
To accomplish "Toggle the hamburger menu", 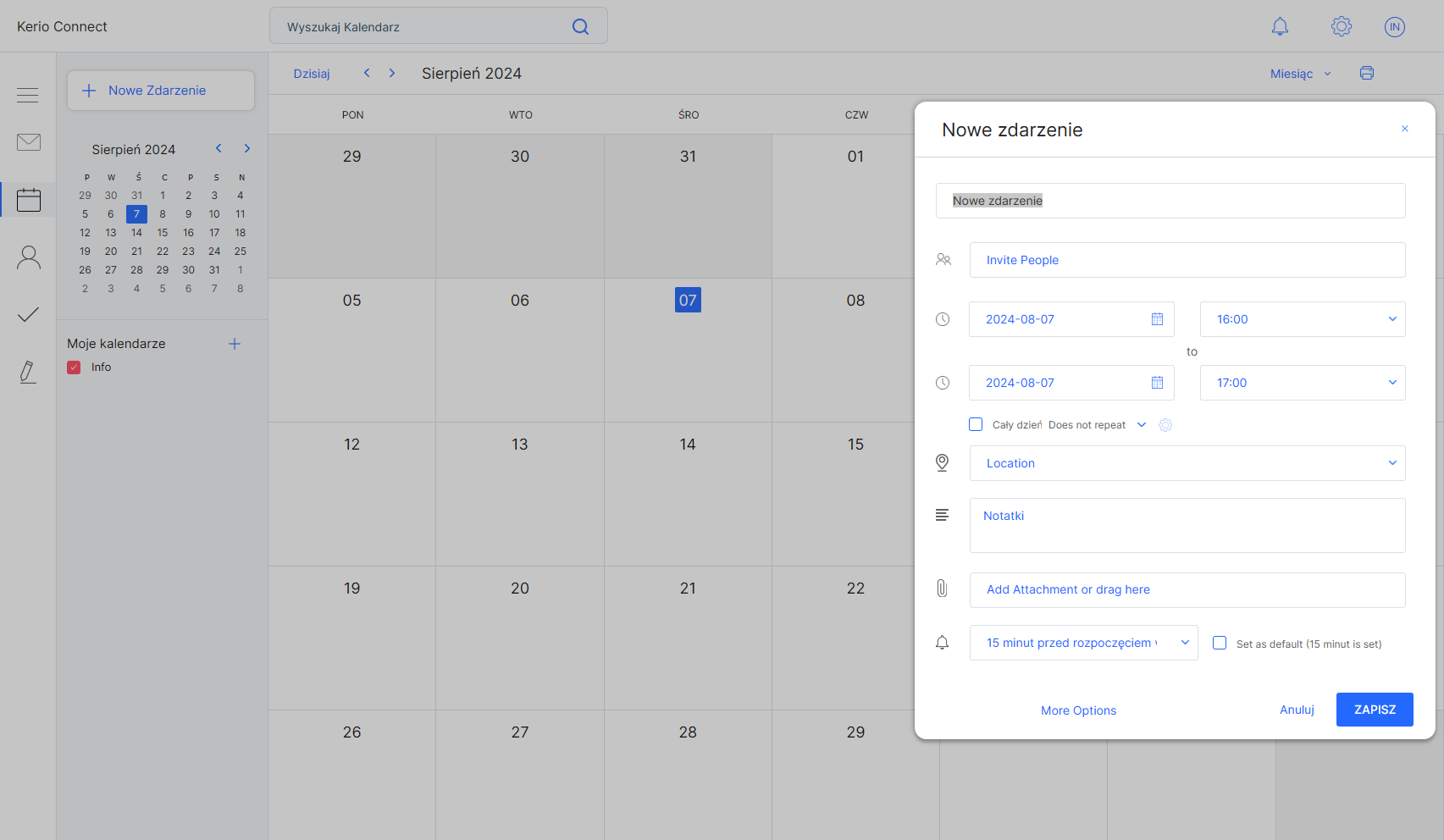I will (28, 95).
